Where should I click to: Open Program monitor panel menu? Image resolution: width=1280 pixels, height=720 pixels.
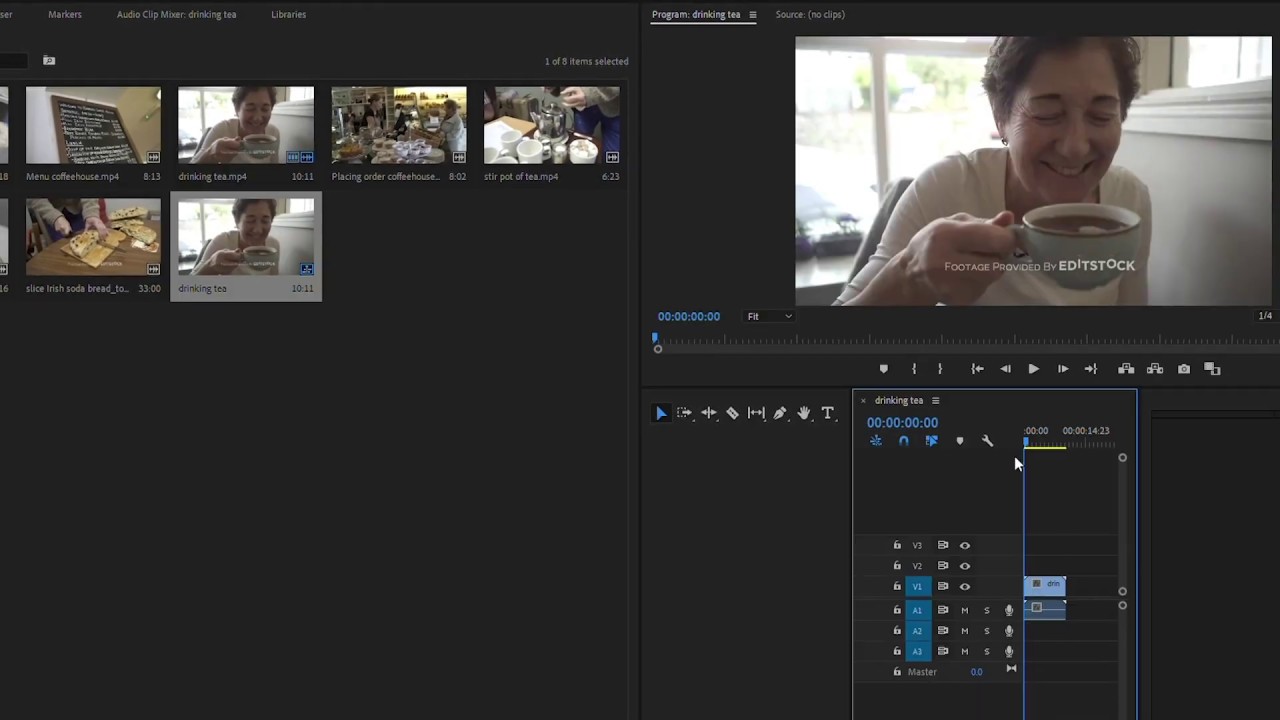pos(753,15)
